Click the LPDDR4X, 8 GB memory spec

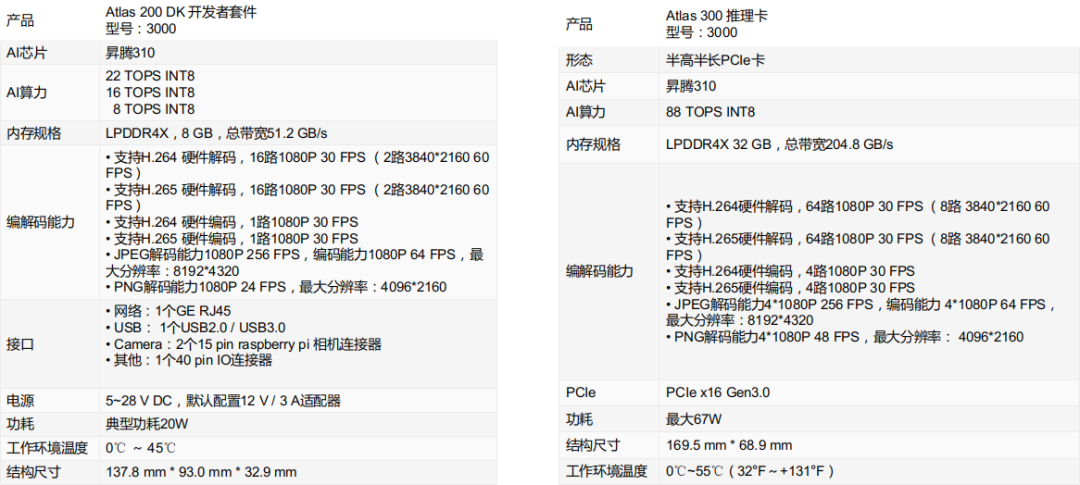(216, 133)
